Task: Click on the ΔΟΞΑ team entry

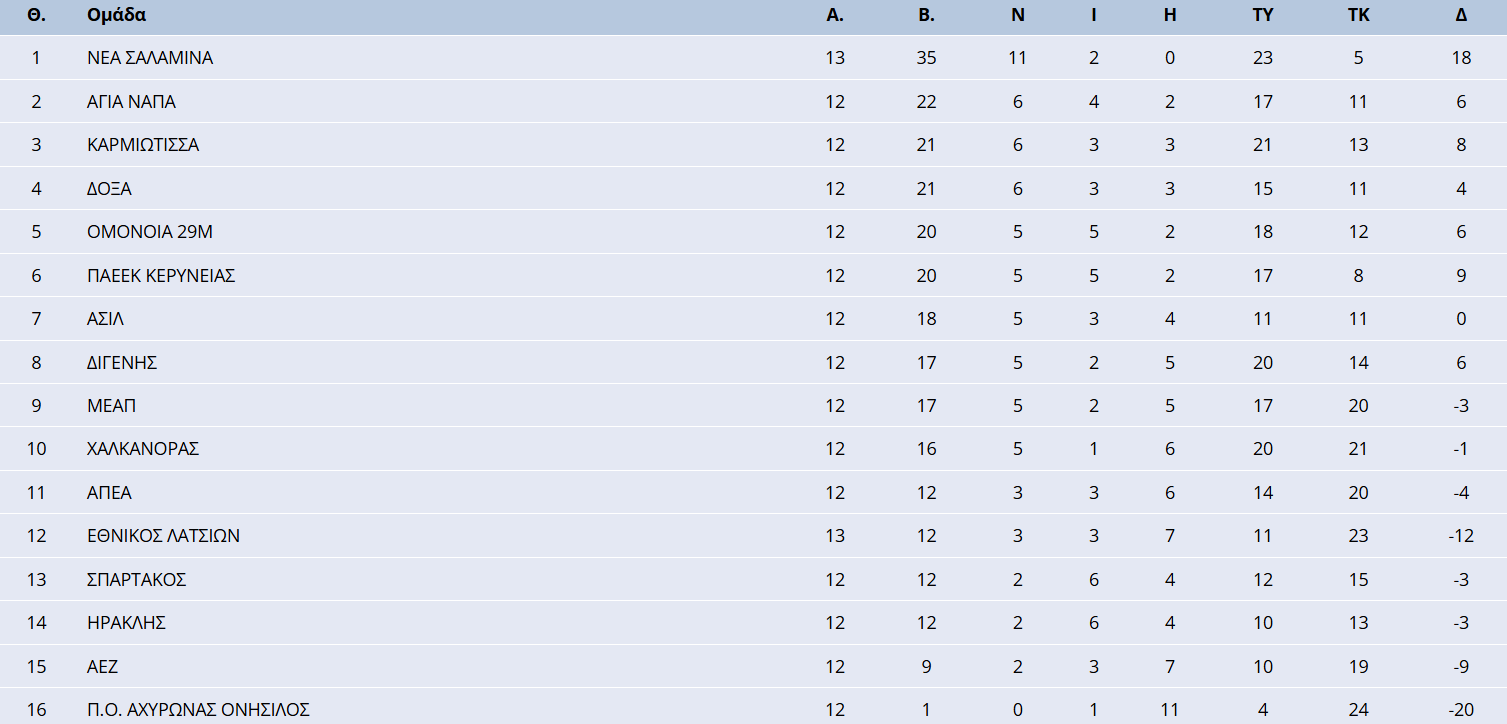Action: coord(109,189)
